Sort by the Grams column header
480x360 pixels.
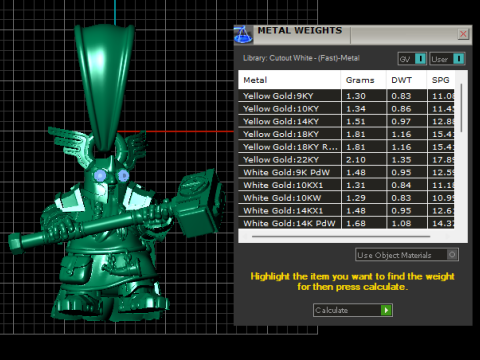(364, 80)
